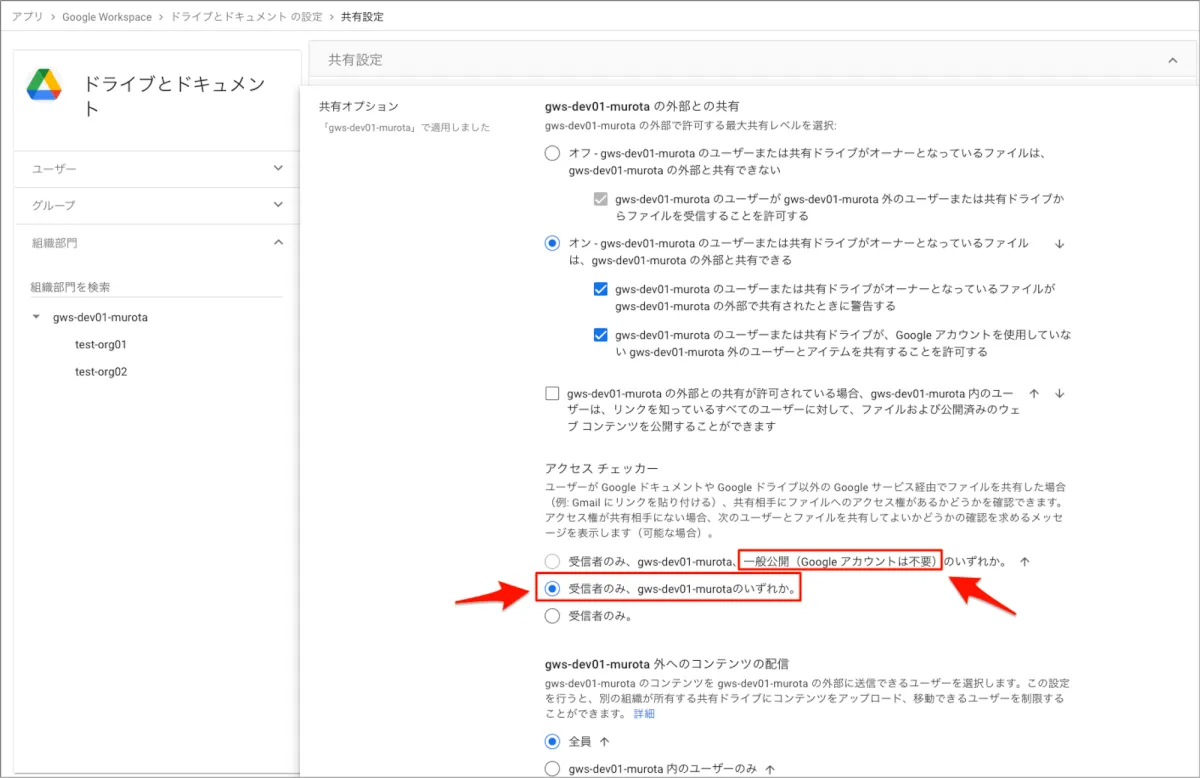This screenshot has width=1200, height=778.
Task: Select 受信者のみ、gws-dev01-murota、一般公開 radio option
Action: pyautogui.click(x=552, y=562)
